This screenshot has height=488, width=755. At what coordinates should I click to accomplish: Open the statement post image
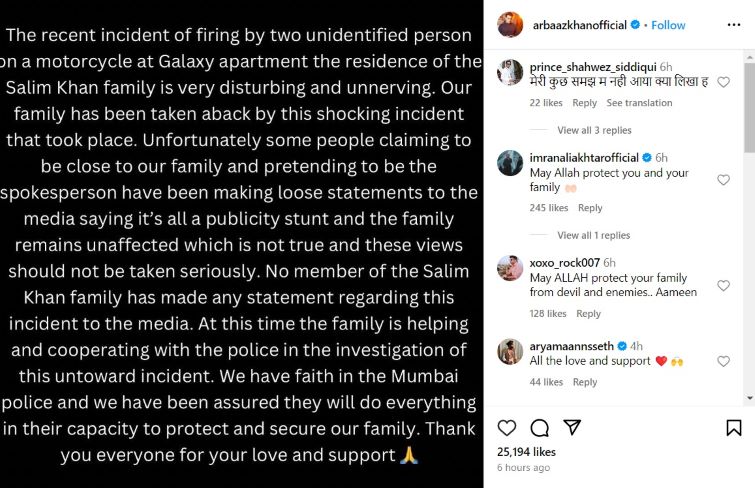coord(242,244)
